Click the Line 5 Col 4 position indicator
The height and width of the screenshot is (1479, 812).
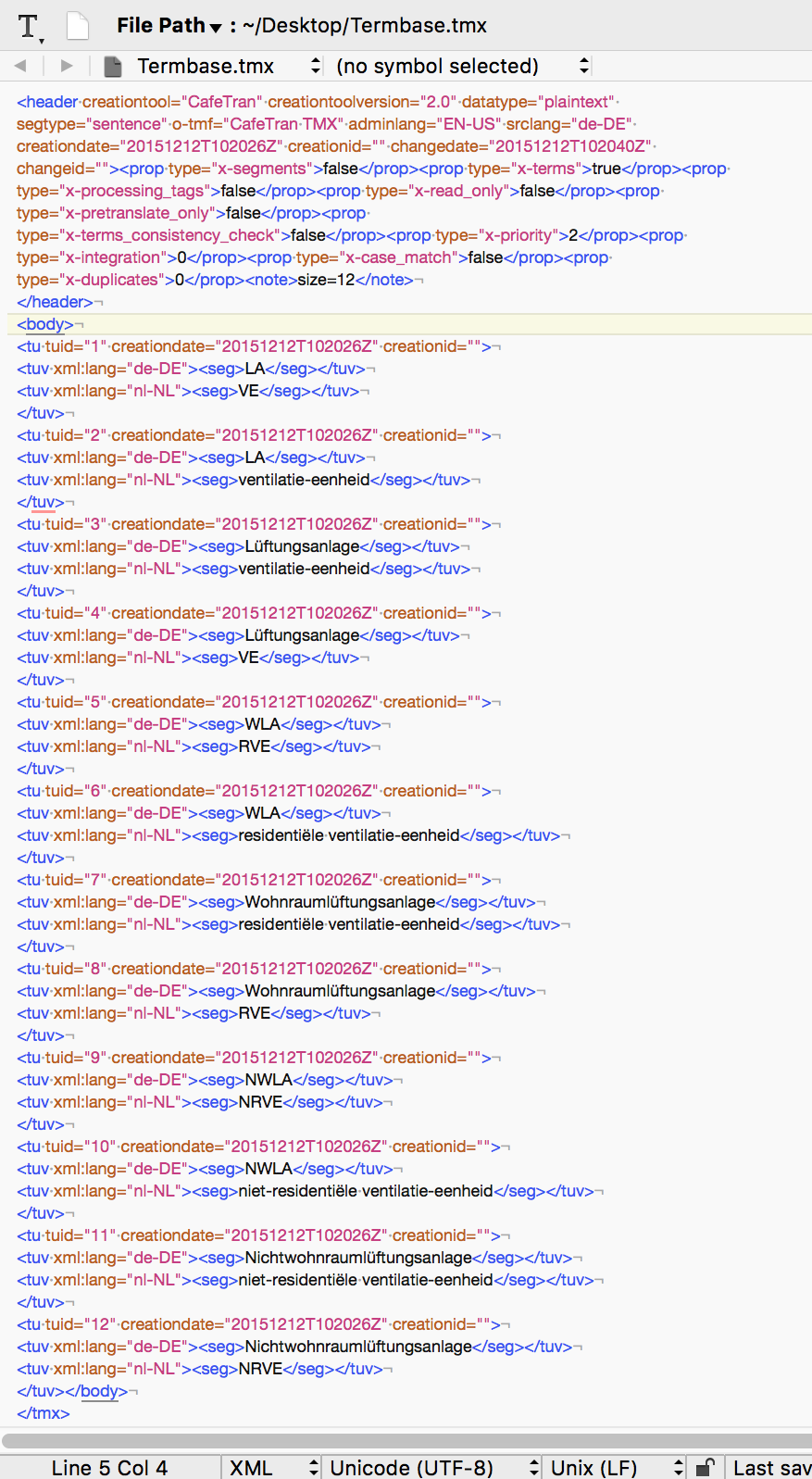coord(109,1467)
